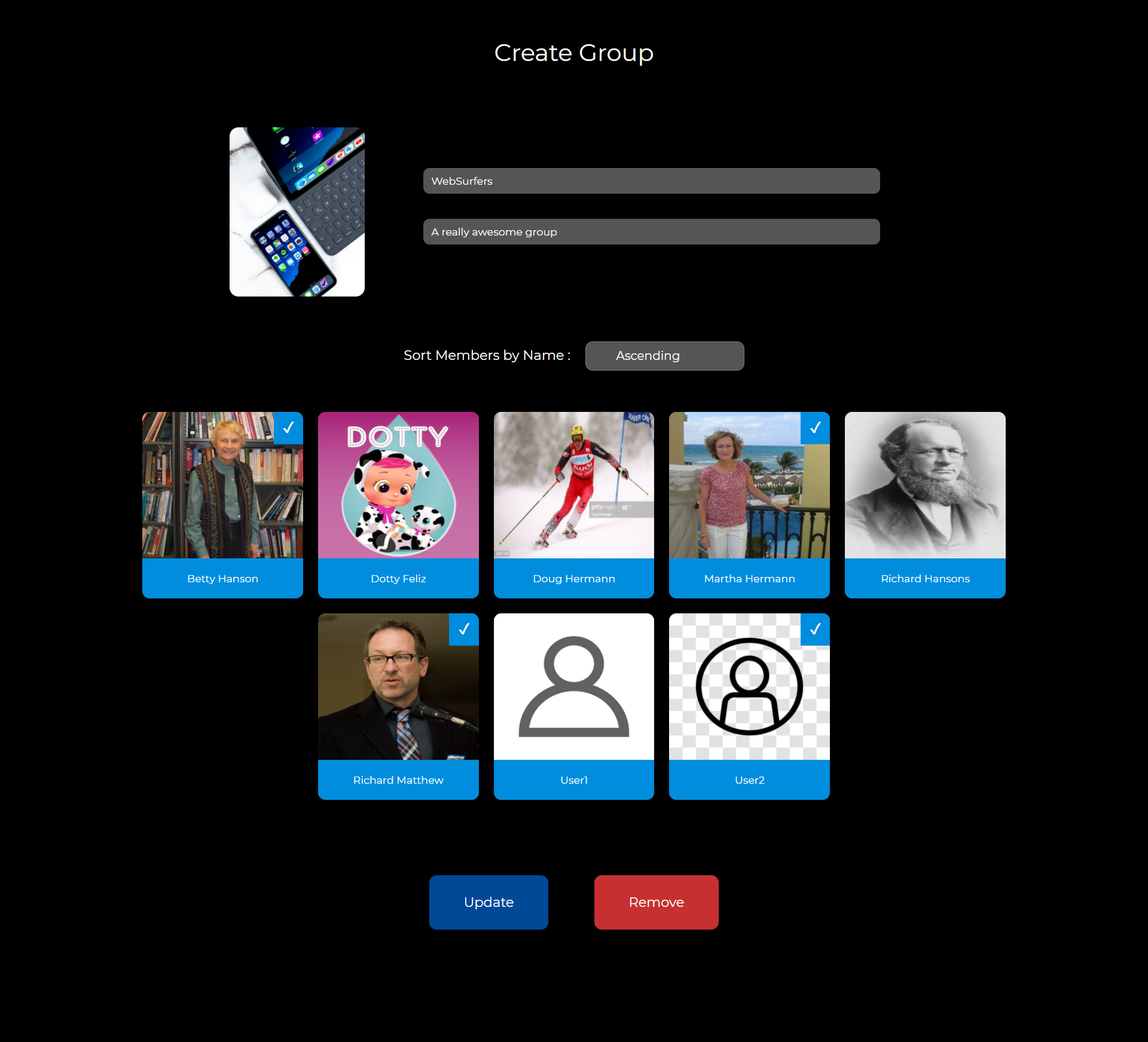Click User2's circled person icon
1148x1042 pixels.
pyautogui.click(x=749, y=686)
